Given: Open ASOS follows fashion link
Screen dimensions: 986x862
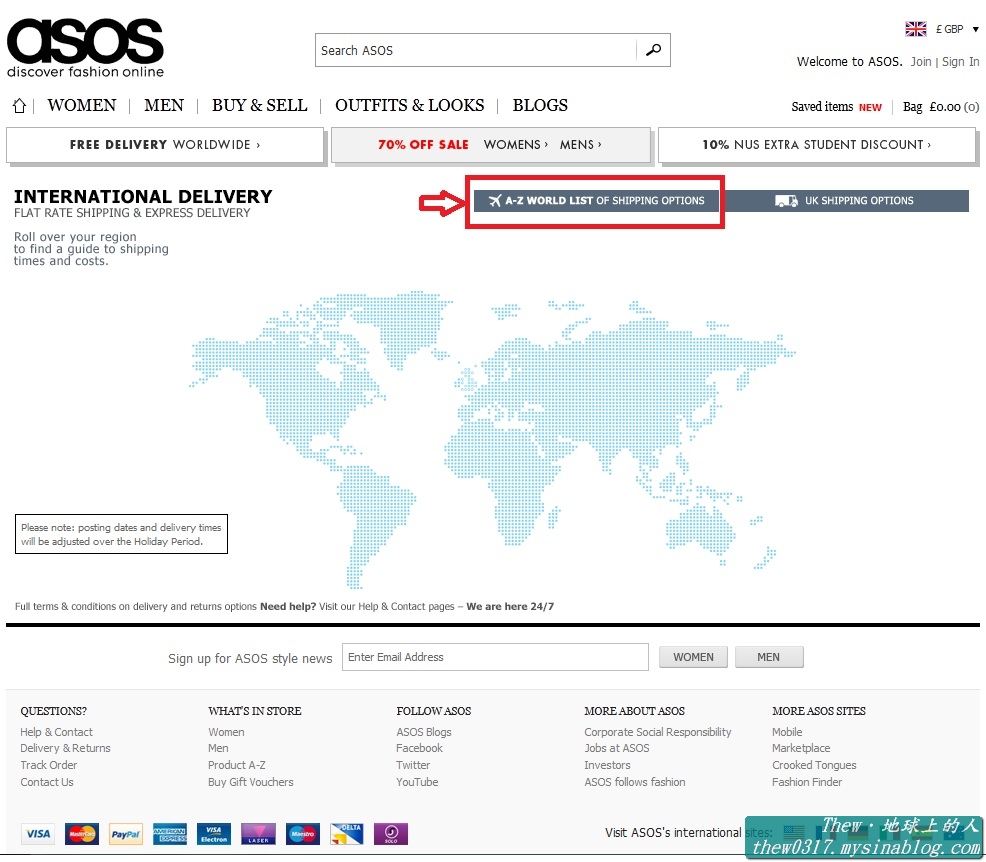Looking at the screenshot, I should coord(634,782).
